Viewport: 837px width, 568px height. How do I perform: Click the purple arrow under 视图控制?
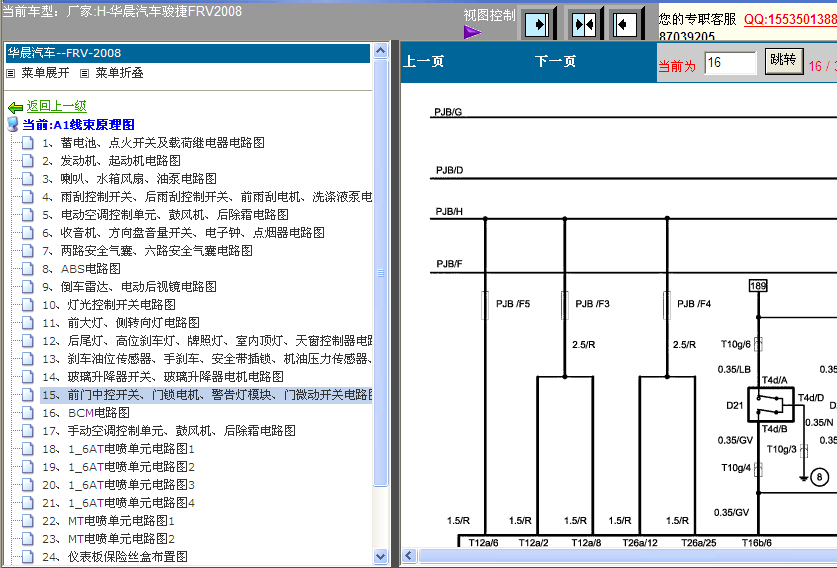pyautogui.click(x=471, y=33)
